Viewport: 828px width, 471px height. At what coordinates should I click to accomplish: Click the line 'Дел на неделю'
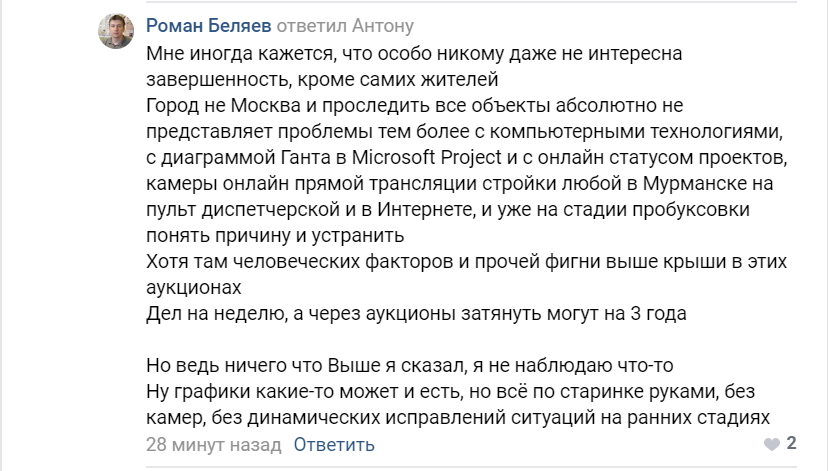click(416, 313)
